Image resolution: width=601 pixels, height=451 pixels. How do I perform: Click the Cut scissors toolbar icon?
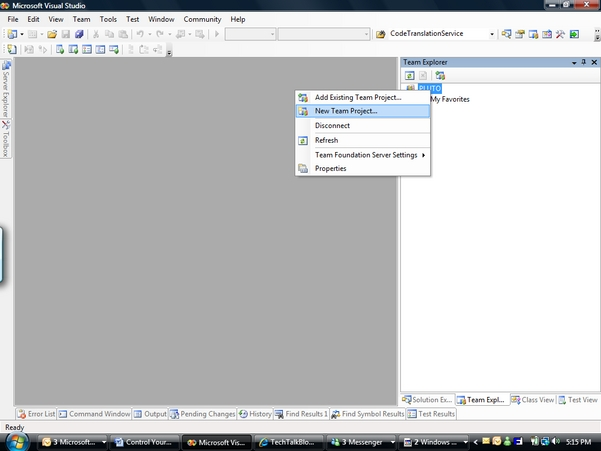[96, 34]
